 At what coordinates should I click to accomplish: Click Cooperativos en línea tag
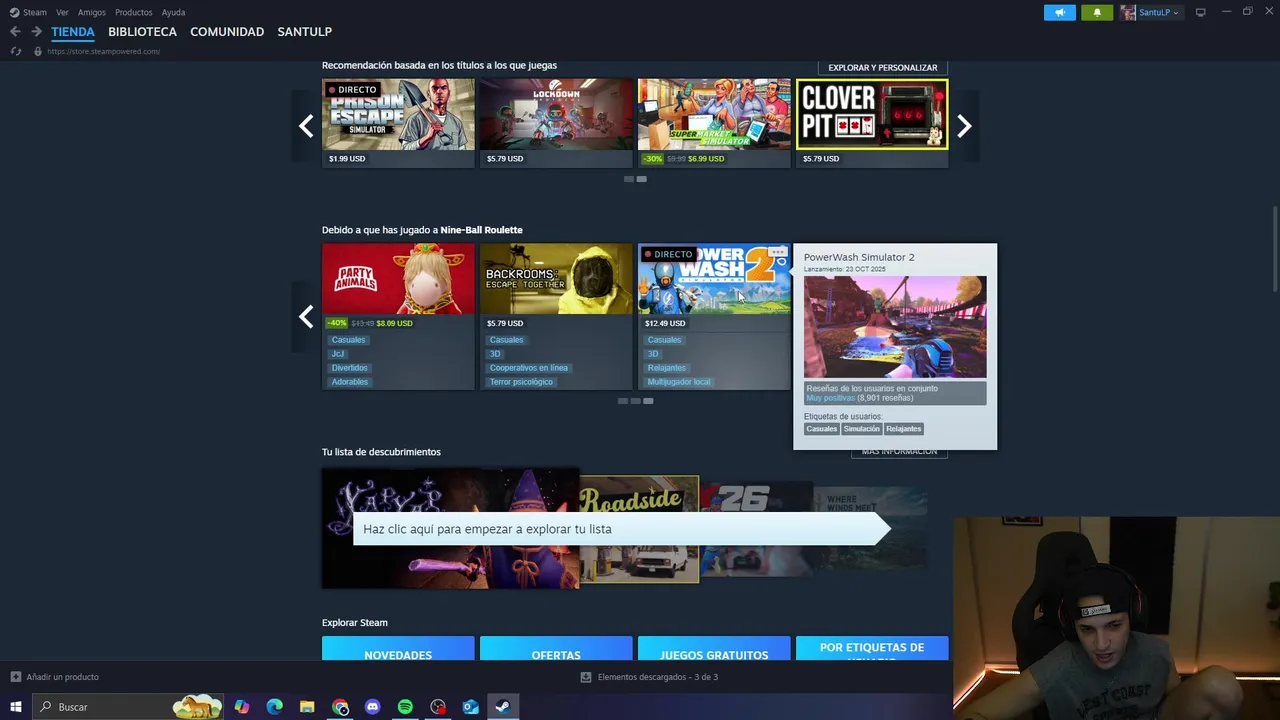[528, 368]
